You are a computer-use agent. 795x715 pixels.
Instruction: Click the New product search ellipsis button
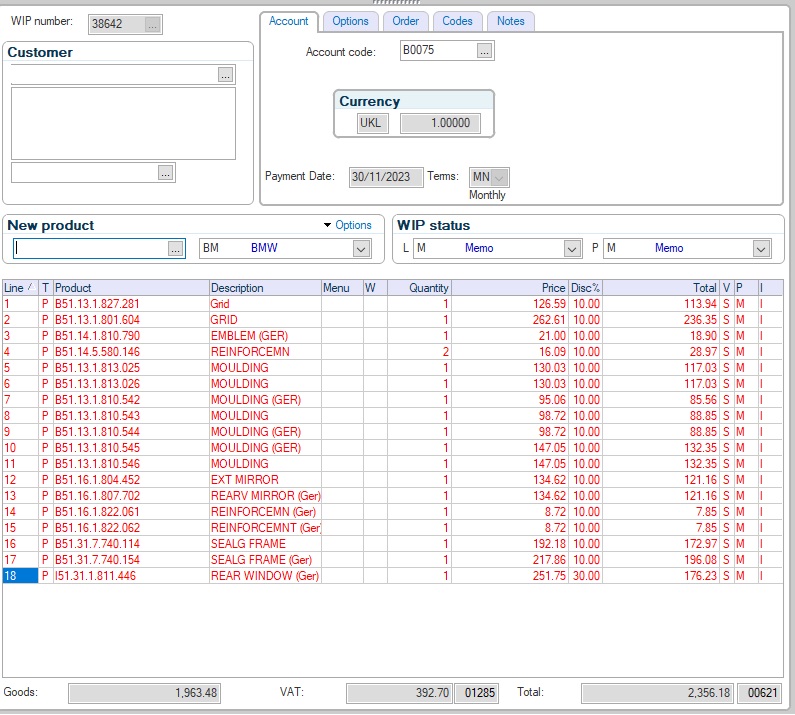coord(175,249)
